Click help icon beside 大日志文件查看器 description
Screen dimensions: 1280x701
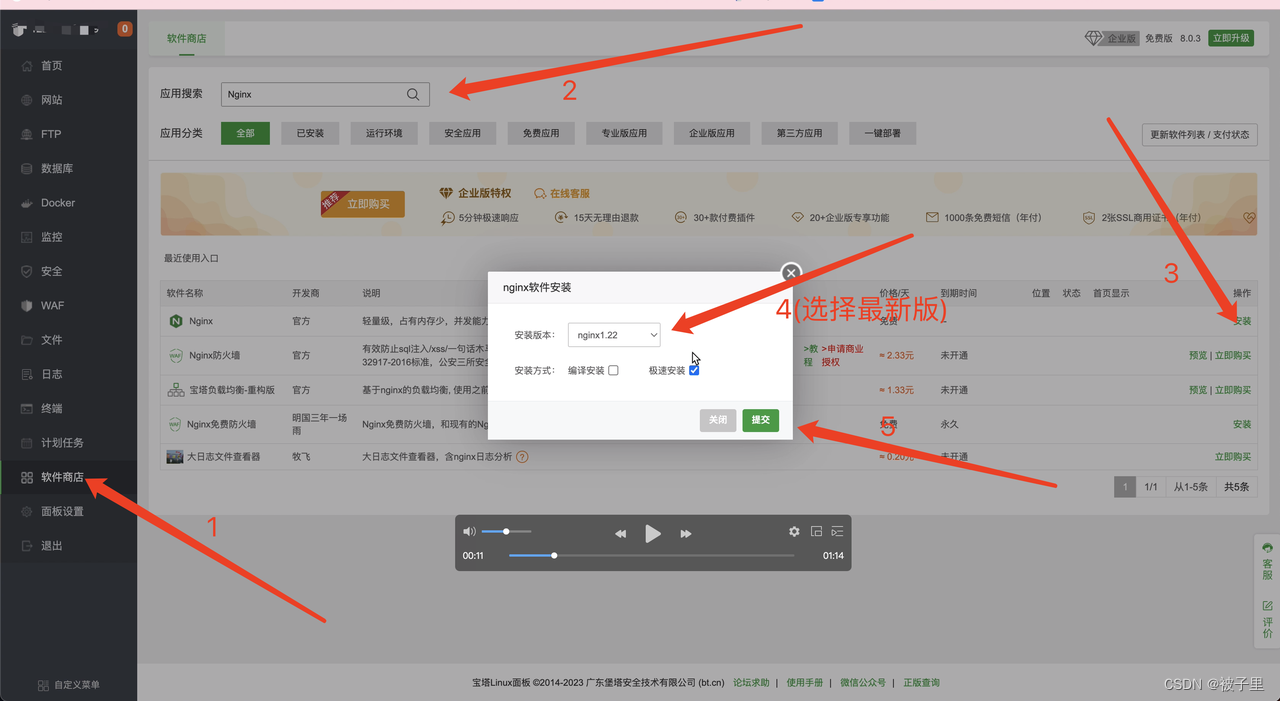pos(522,457)
